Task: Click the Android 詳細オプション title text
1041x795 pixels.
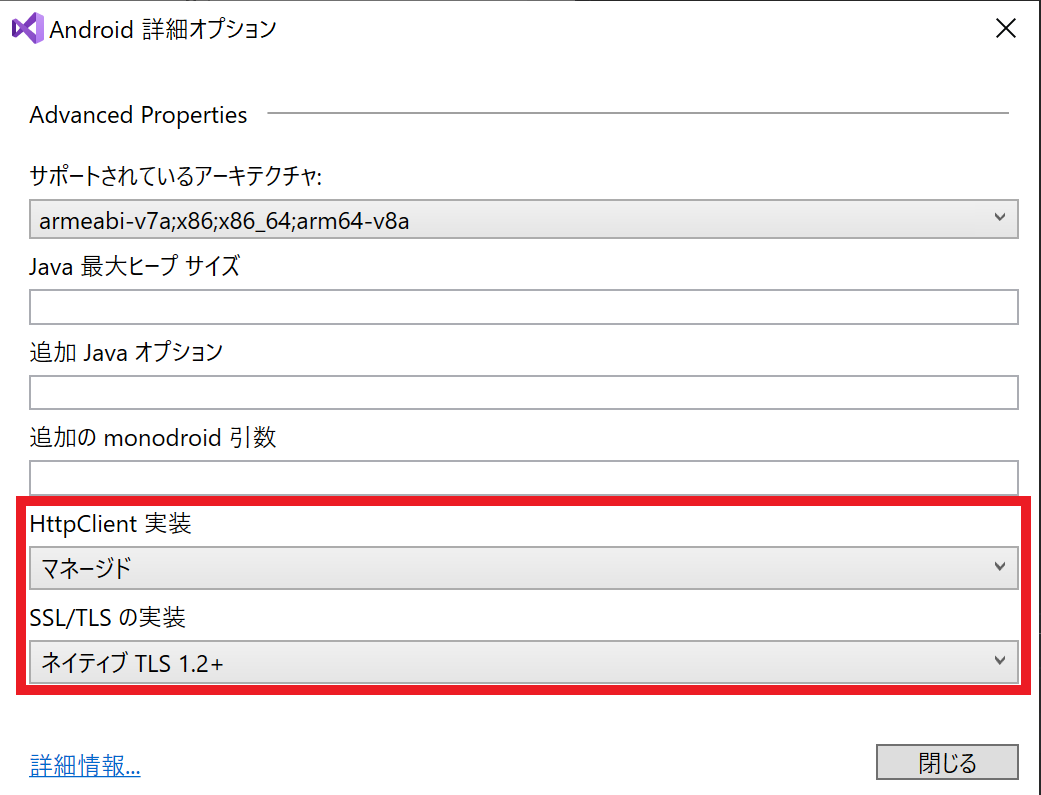Action: (163, 30)
